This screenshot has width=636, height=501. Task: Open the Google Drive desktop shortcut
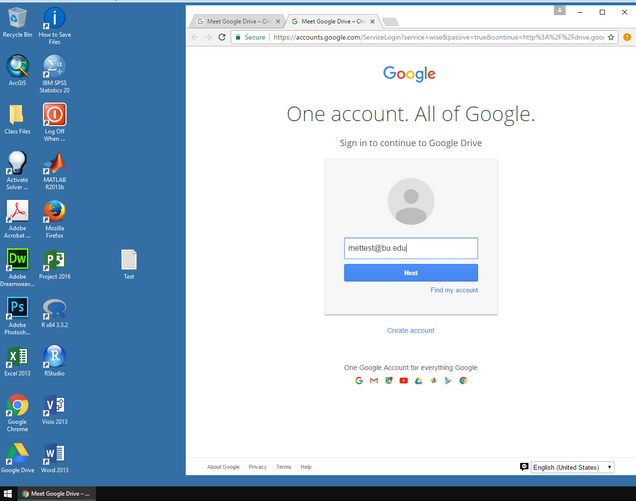coord(17,458)
